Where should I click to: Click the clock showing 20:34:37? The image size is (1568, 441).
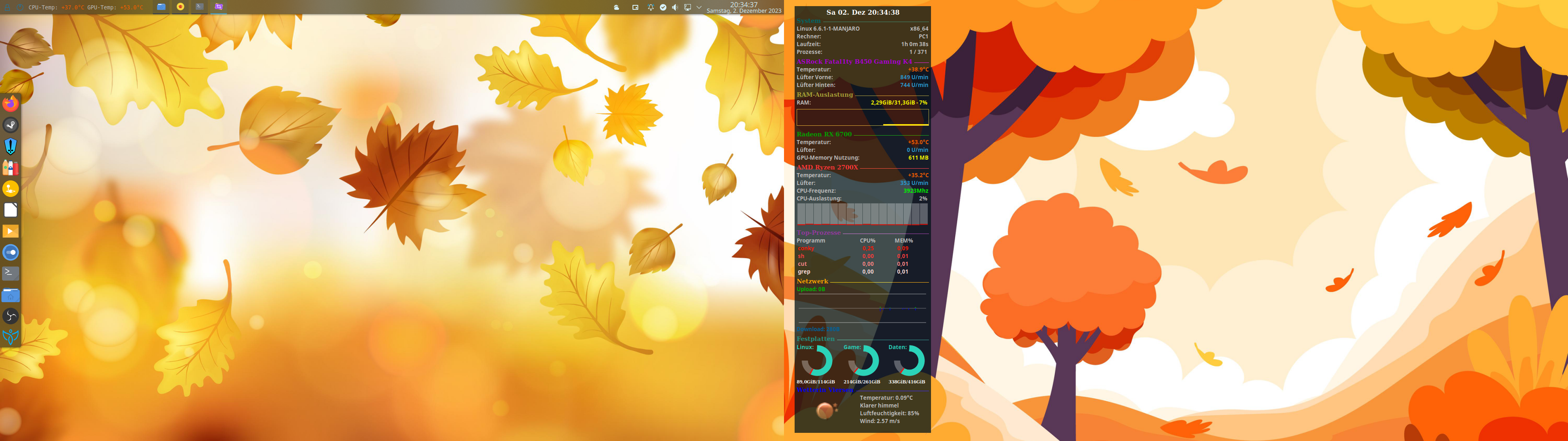coord(744,5)
